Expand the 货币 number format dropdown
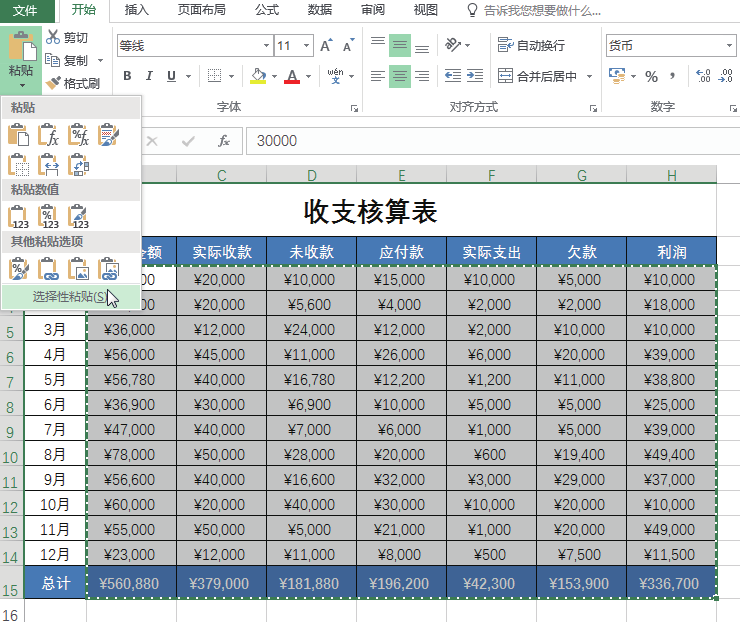 [732, 46]
